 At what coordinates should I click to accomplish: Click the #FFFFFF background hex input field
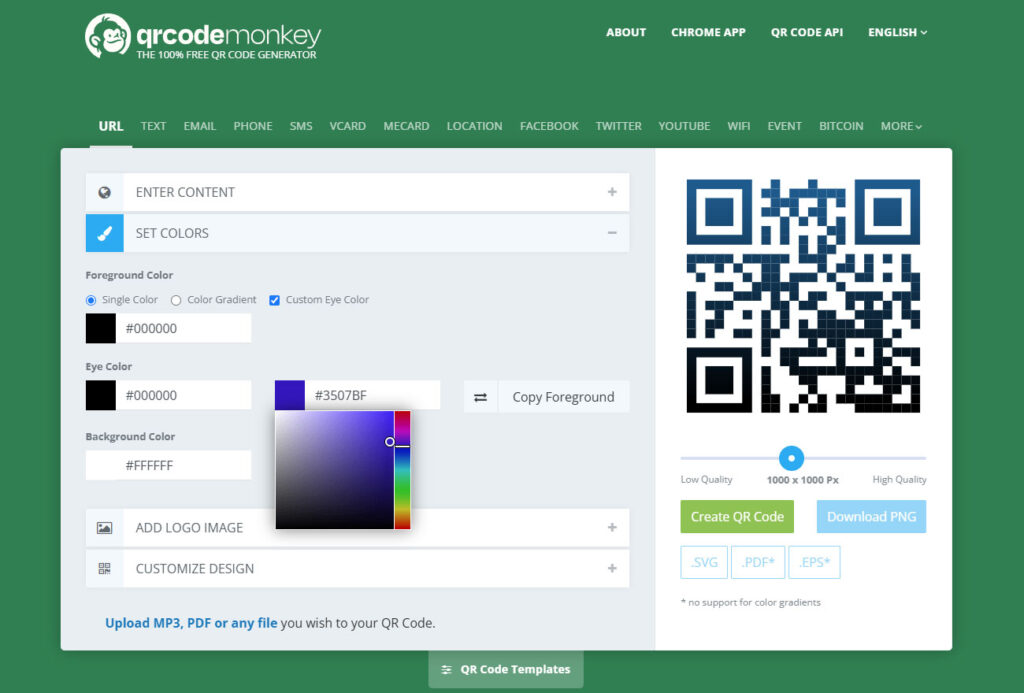click(184, 465)
